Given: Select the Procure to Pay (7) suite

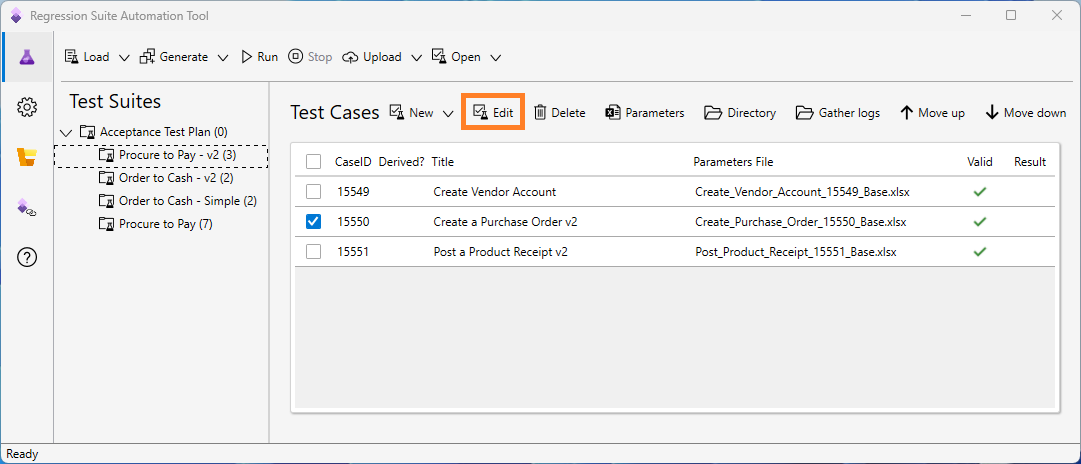Looking at the screenshot, I should tap(165, 224).
